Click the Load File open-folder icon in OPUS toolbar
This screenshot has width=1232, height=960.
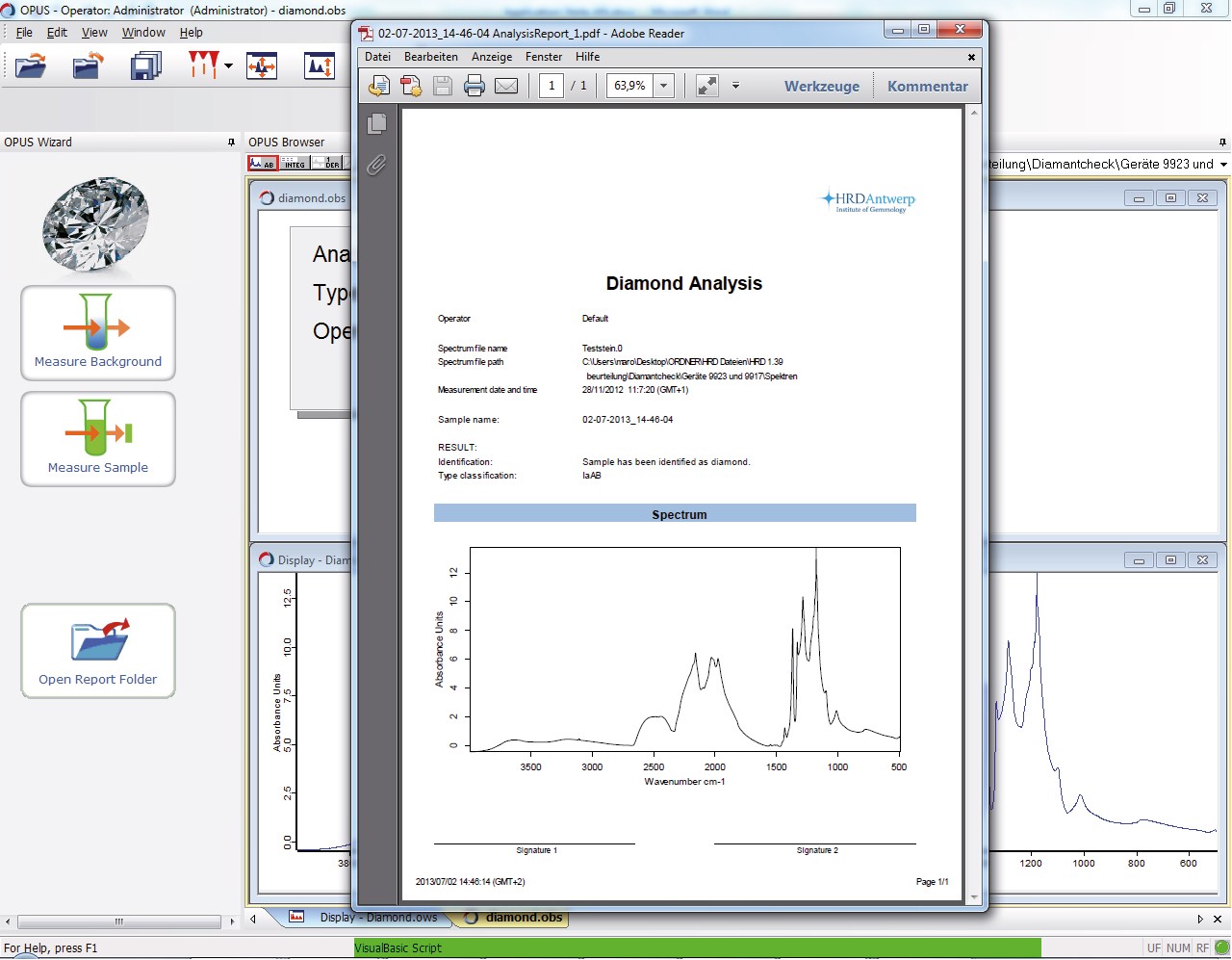(31, 66)
